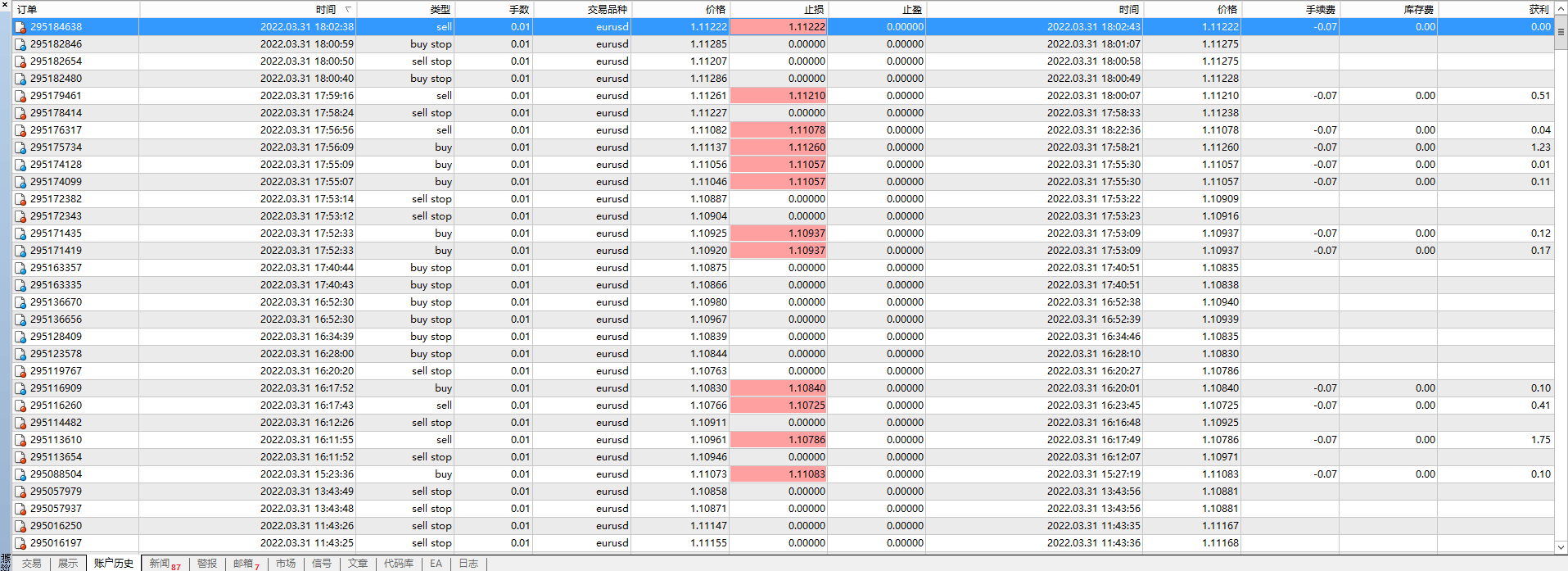Click close time 2022.03.31 18:22:36
This screenshot has width=1568, height=571.
coord(1094,130)
